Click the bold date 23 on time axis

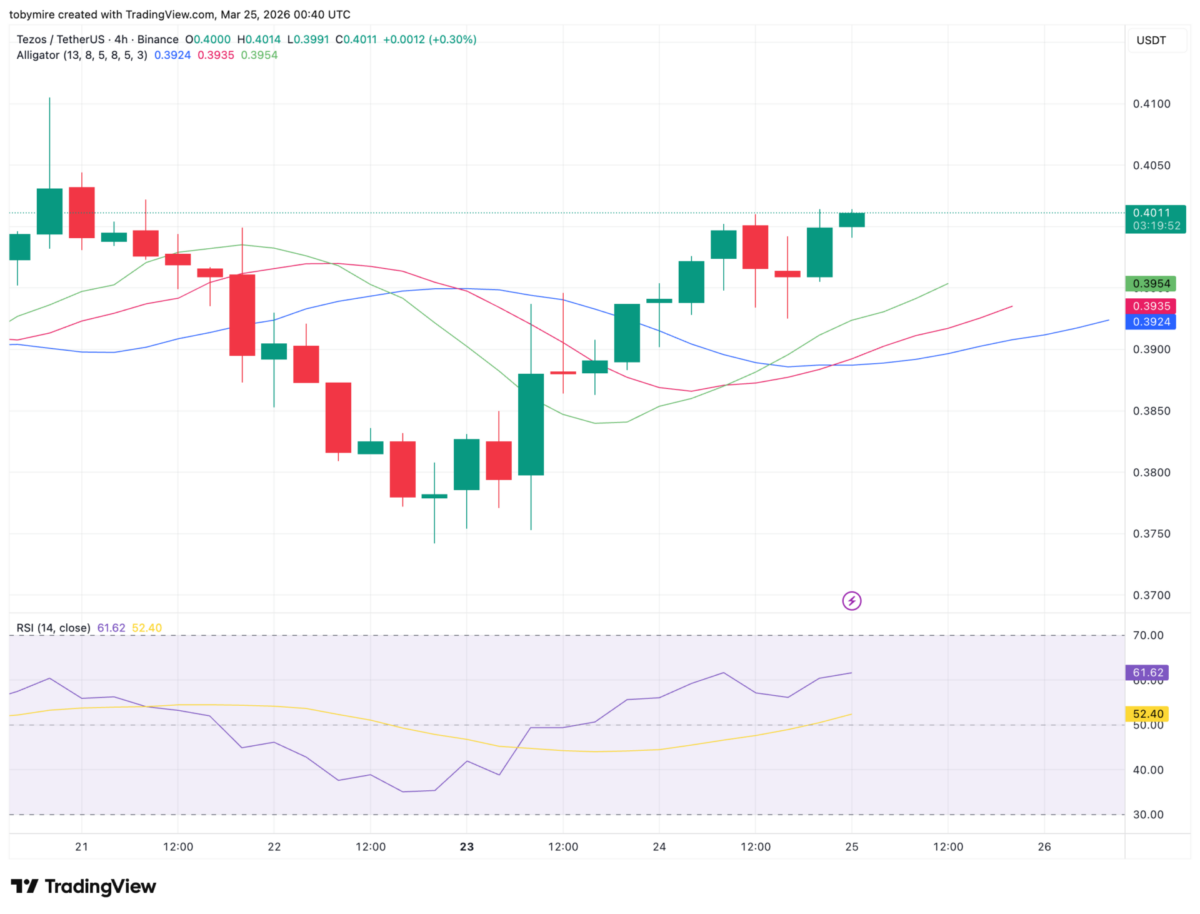466,847
